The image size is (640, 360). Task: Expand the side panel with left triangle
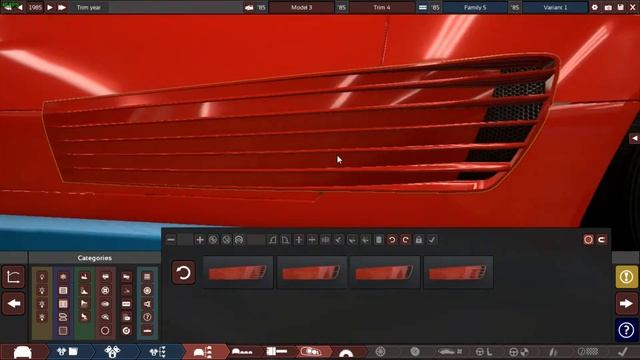coord(635,138)
